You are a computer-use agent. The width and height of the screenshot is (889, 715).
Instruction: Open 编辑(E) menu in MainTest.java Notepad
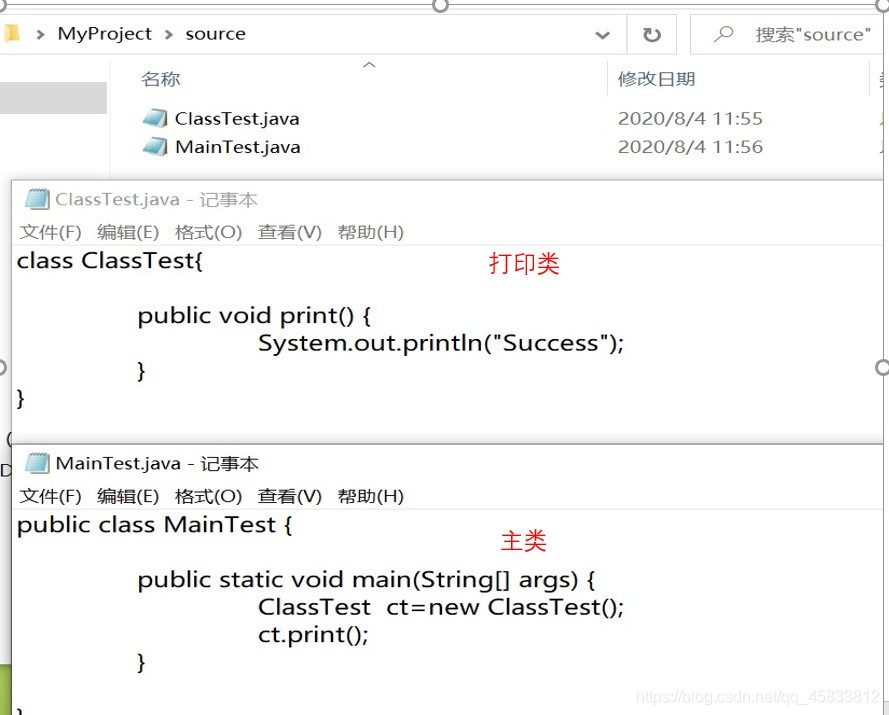[x=128, y=496]
